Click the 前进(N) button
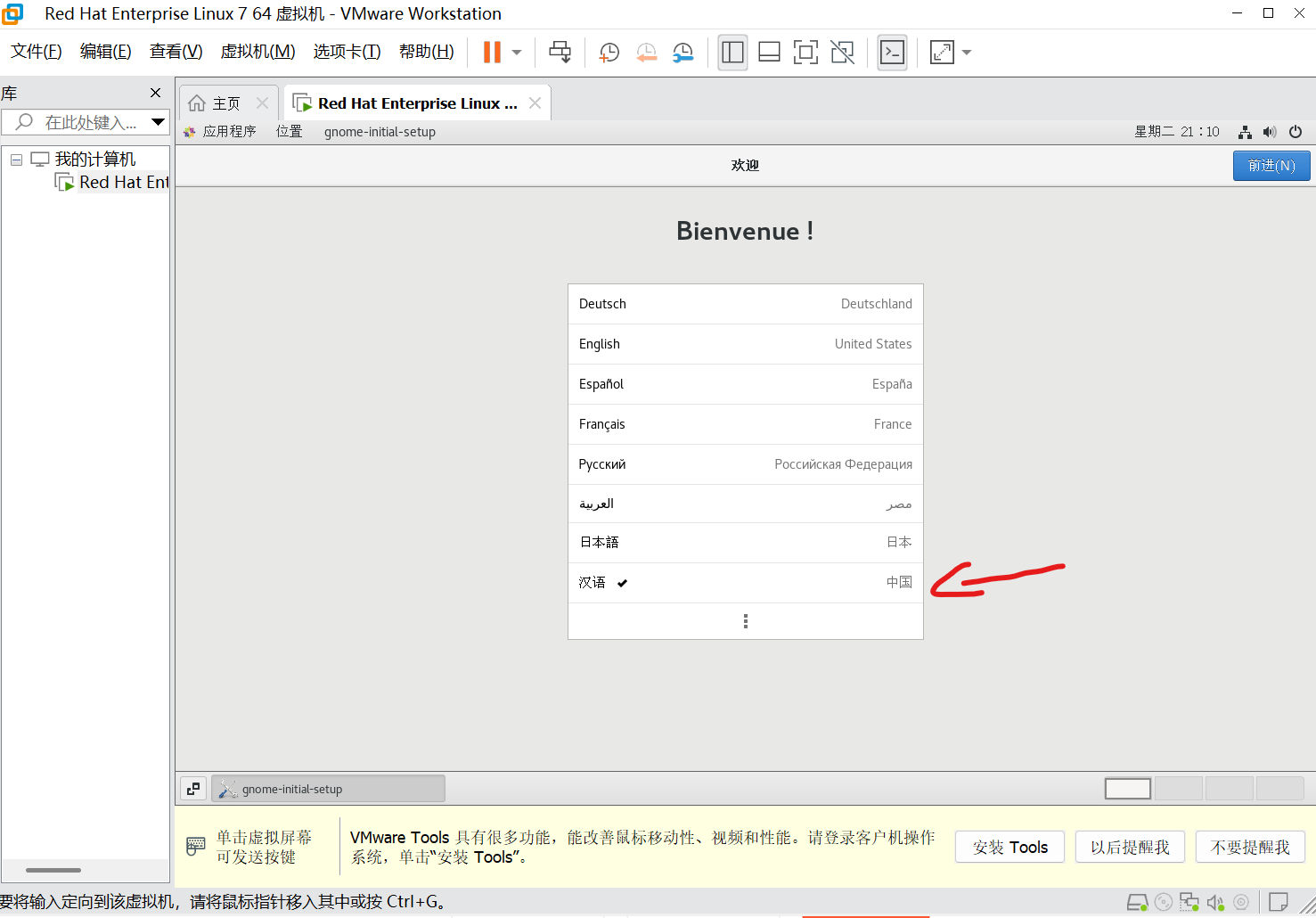This screenshot has height=918, width=1316. [x=1271, y=165]
